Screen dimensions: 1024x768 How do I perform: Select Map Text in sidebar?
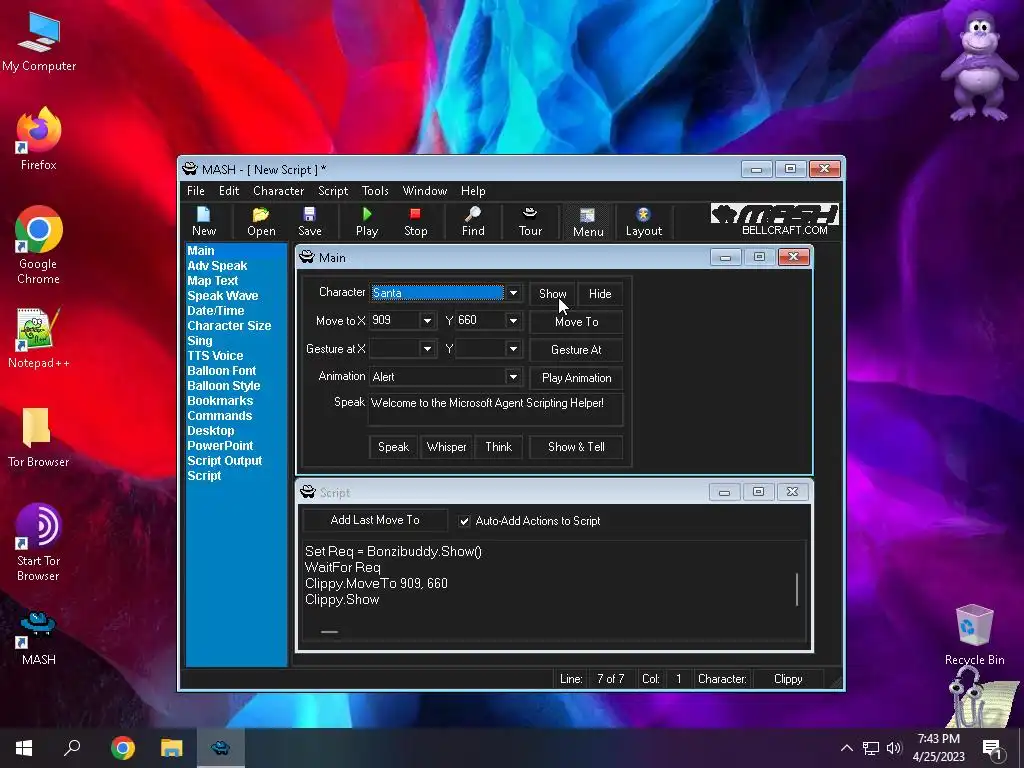212,281
